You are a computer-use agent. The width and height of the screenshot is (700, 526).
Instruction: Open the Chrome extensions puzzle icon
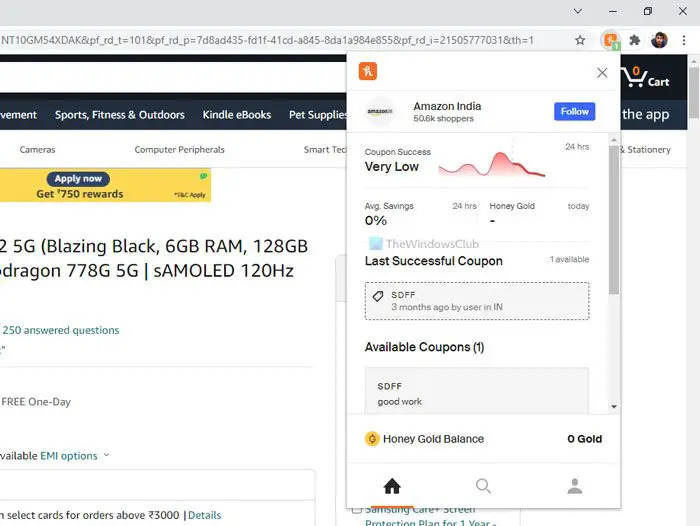[634, 40]
